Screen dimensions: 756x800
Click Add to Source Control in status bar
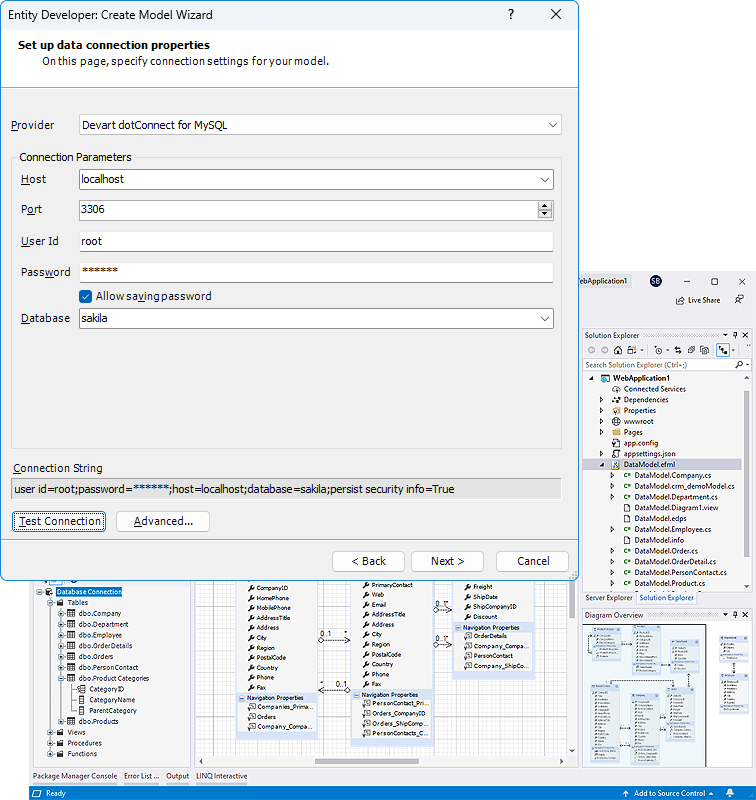[668, 793]
